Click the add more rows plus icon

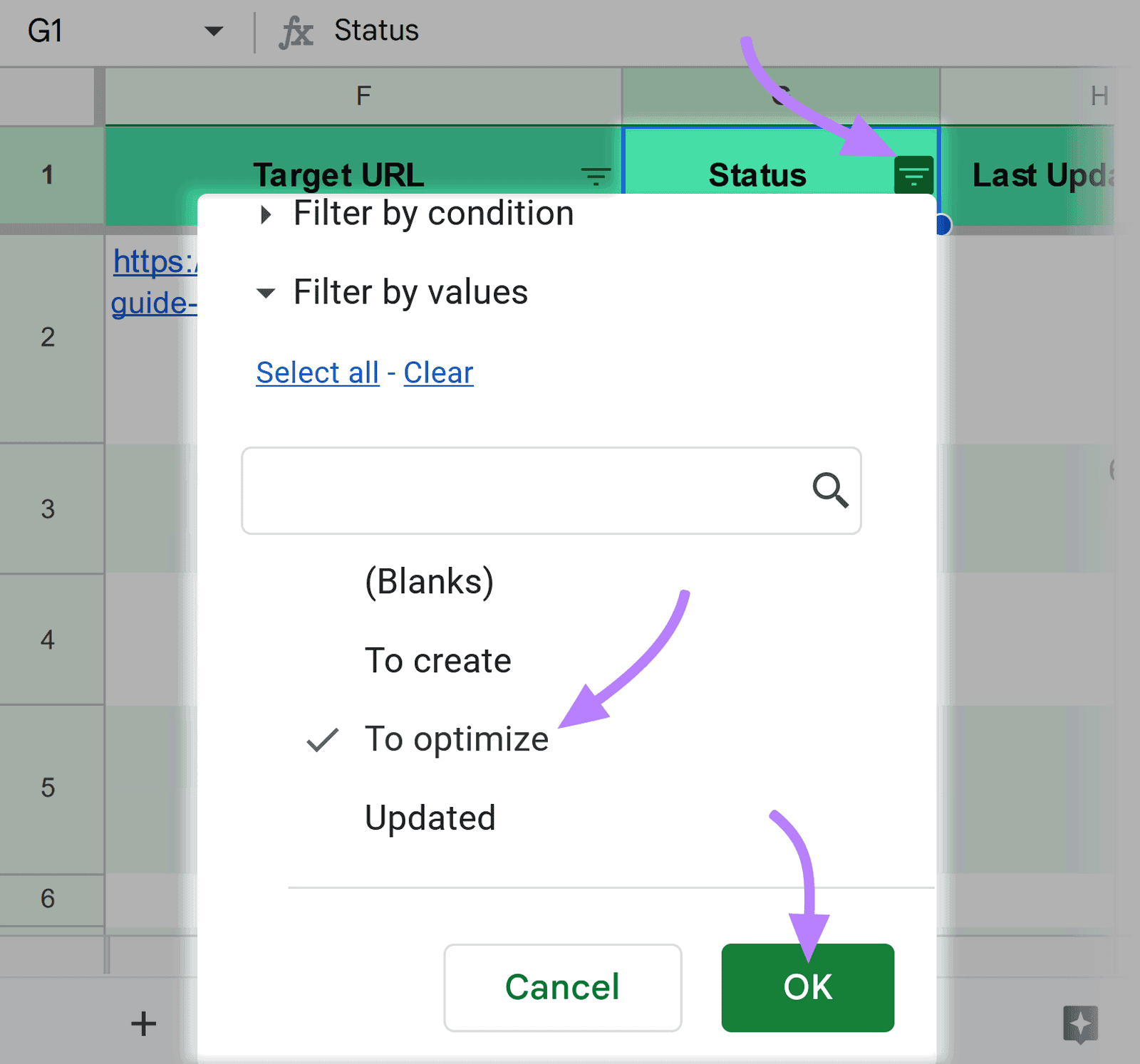click(142, 1024)
